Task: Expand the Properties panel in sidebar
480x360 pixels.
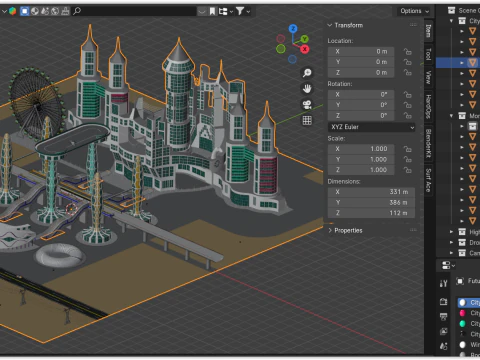Action: pos(330,230)
